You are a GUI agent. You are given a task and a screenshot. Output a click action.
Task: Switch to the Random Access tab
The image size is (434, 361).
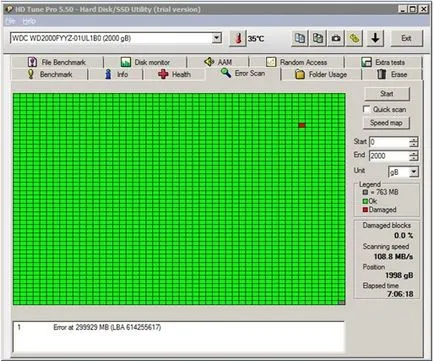(297, 62)
